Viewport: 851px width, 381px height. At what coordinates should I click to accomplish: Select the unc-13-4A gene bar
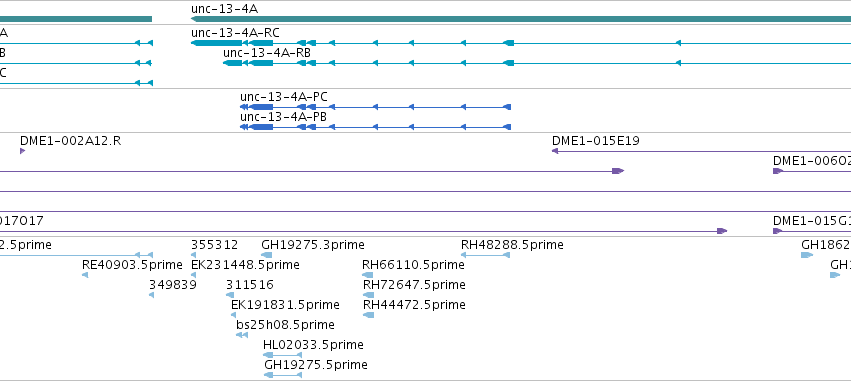(x=521, y=19)
